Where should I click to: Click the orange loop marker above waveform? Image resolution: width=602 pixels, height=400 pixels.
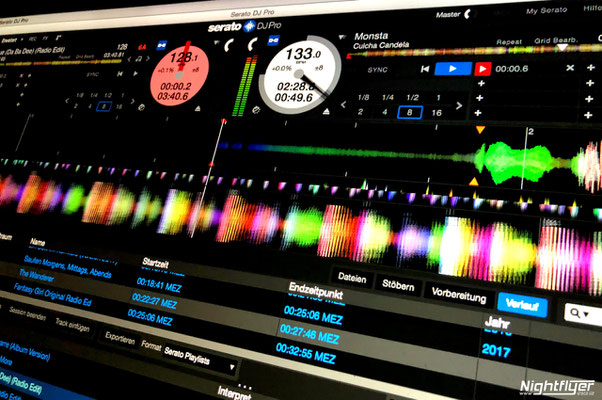480,130
